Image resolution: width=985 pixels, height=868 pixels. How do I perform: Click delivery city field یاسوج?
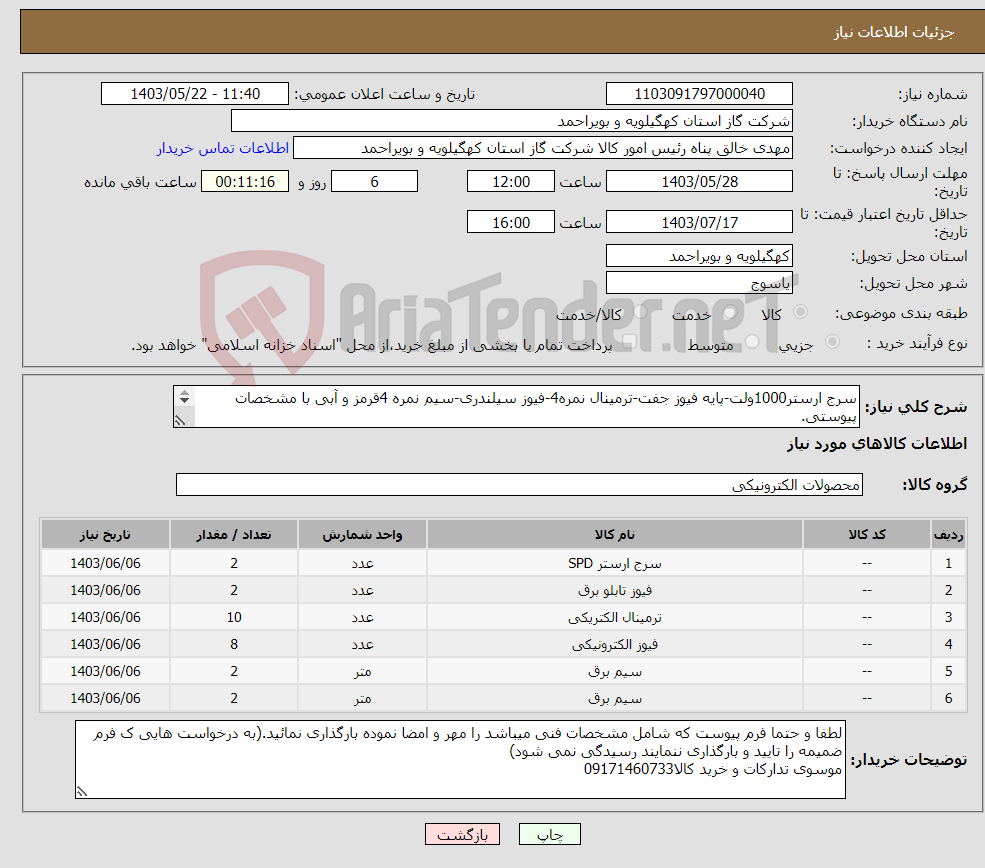[699, 283]
